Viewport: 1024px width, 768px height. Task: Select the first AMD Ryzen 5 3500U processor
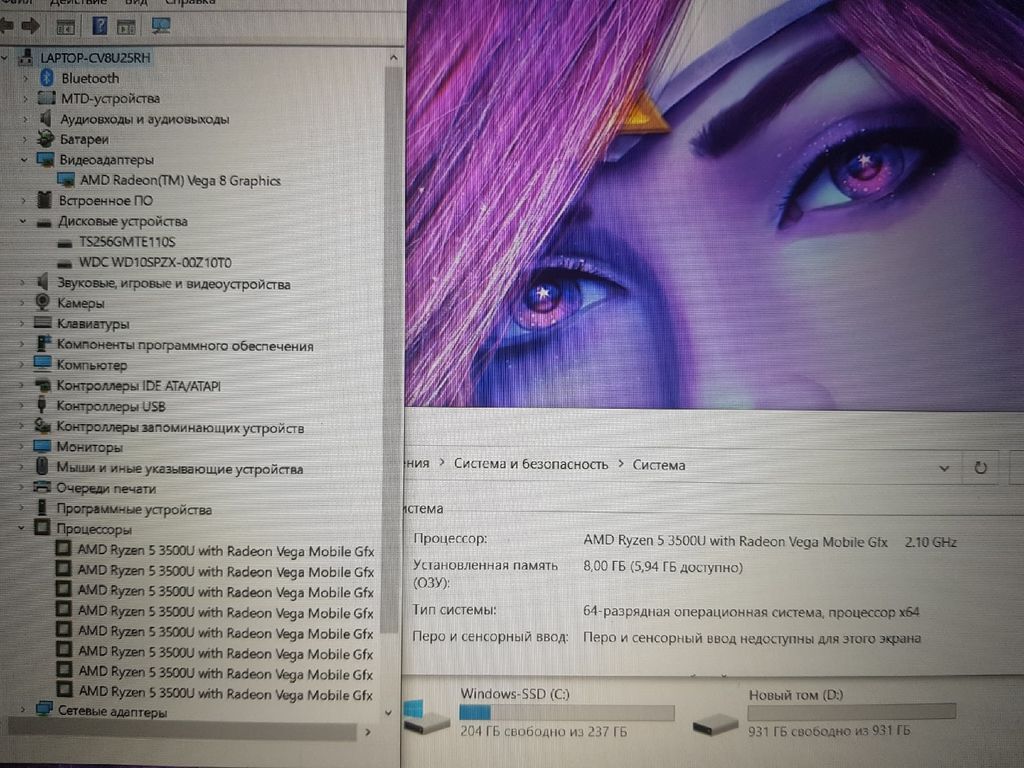[x=226, y=550]
